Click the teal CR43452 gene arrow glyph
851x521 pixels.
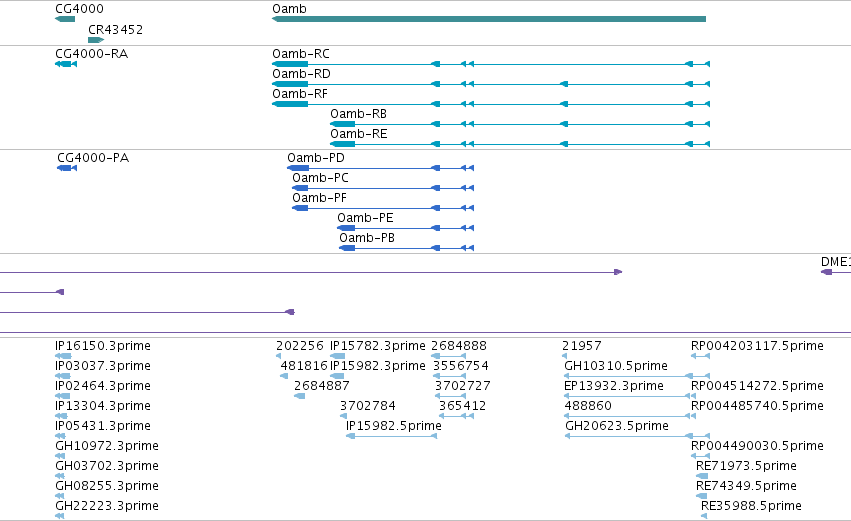(96, 40)
